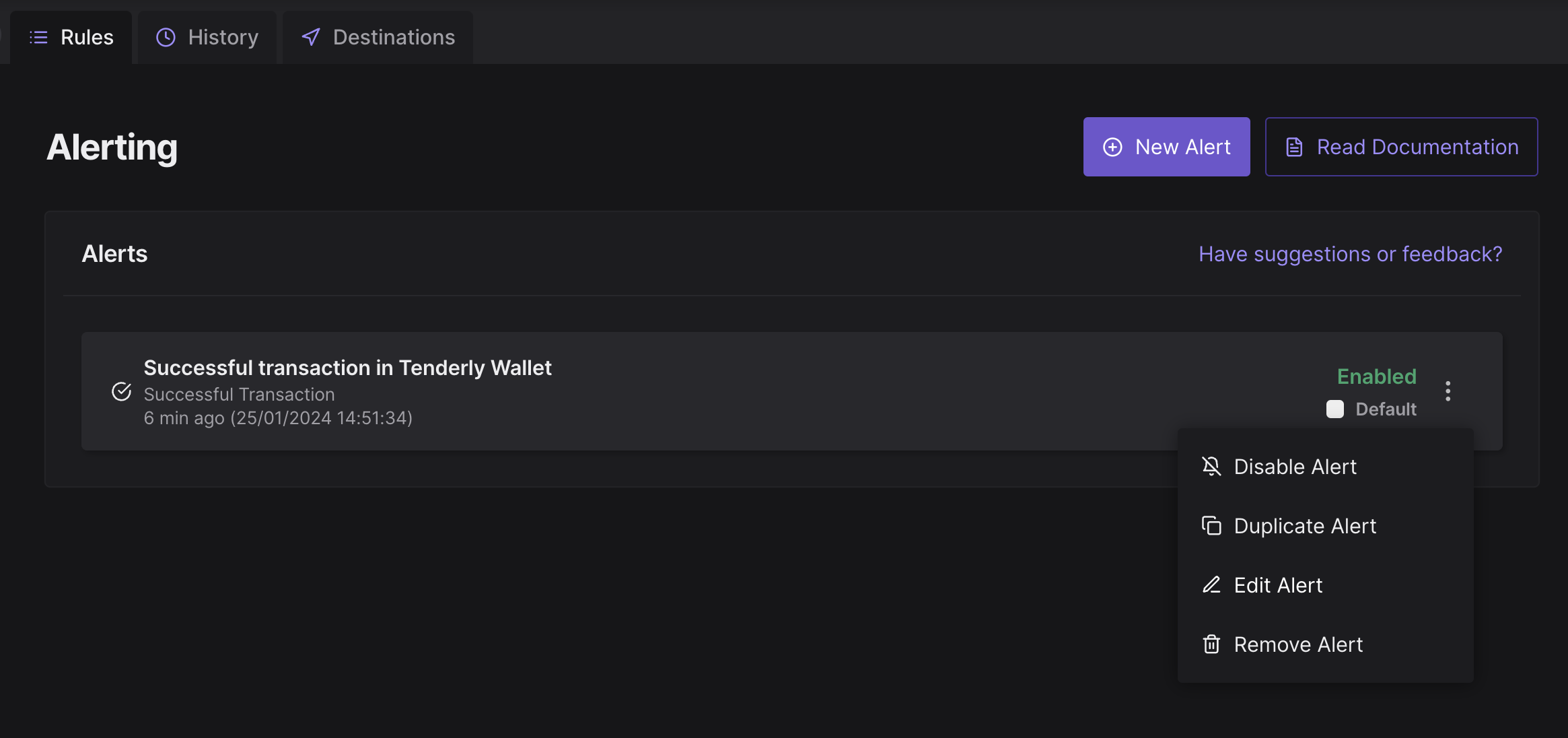Viewport: 1568px width, 738px height.
Task: Click the successful transaction checkmark icon
Action: pyautogui.click(x=121, y=392)
